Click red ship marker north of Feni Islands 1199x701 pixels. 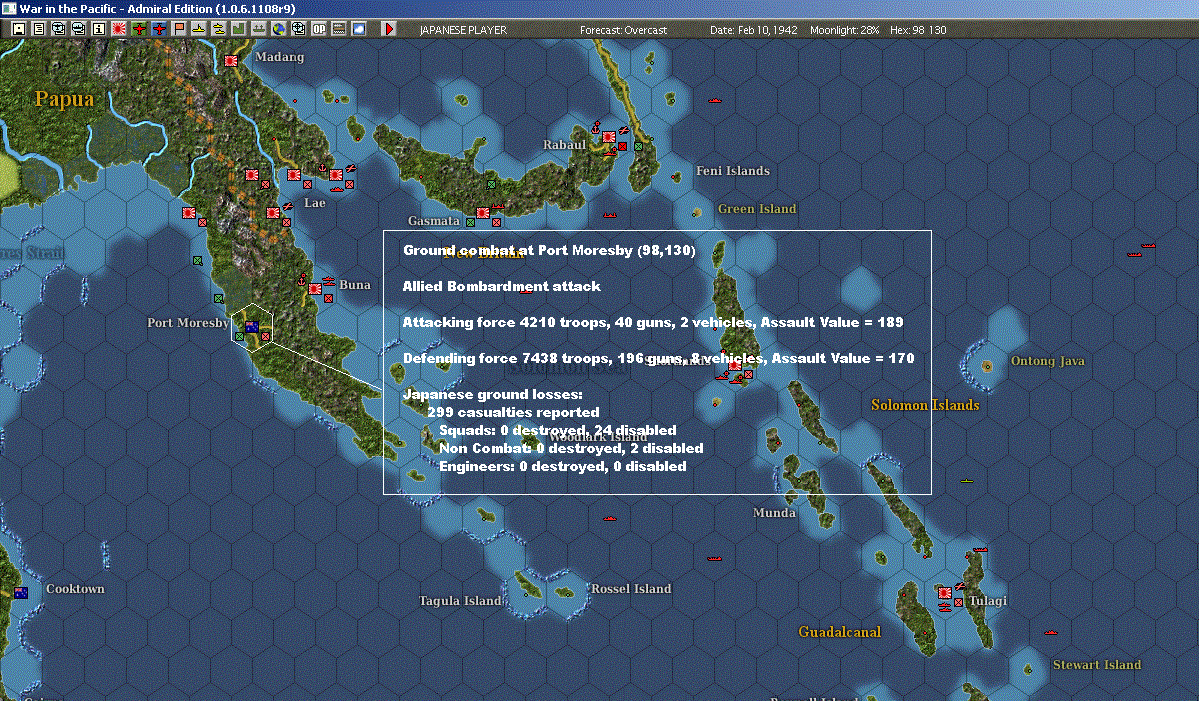click(x=715, y=100)
